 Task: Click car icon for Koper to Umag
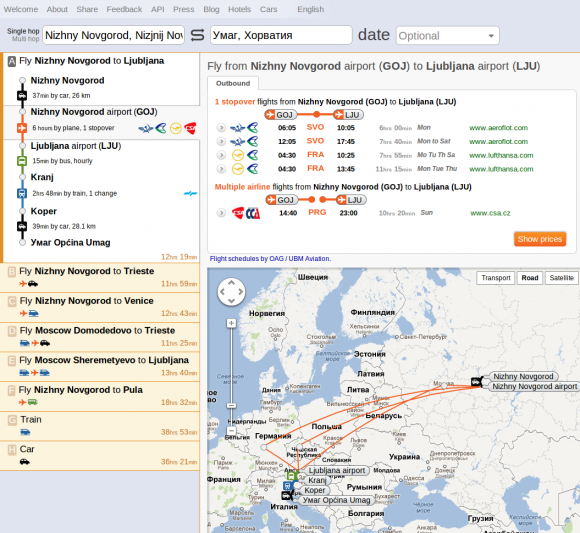click(x=22, y=226)
